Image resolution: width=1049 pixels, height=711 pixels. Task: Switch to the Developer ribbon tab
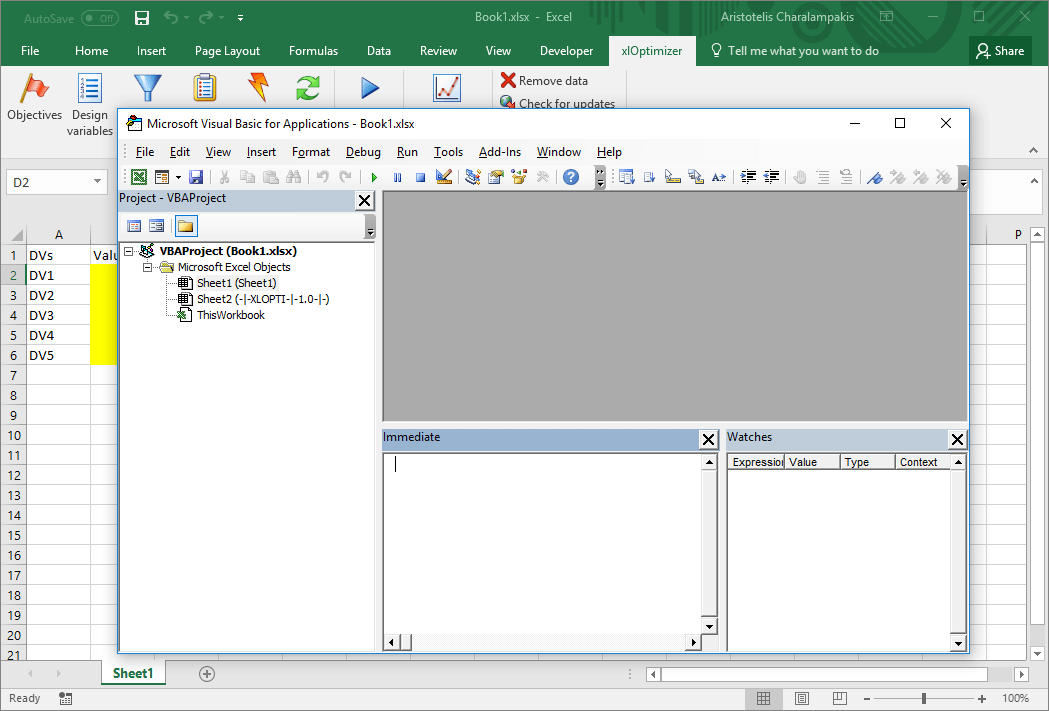point(566,51)
